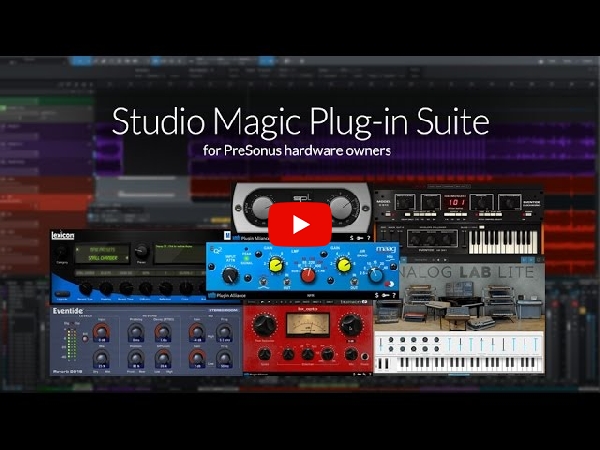The image size is (600, 450).
Task: Click the blue M icon beside the Lexicon plug-in
Action: tap(227, 236)
